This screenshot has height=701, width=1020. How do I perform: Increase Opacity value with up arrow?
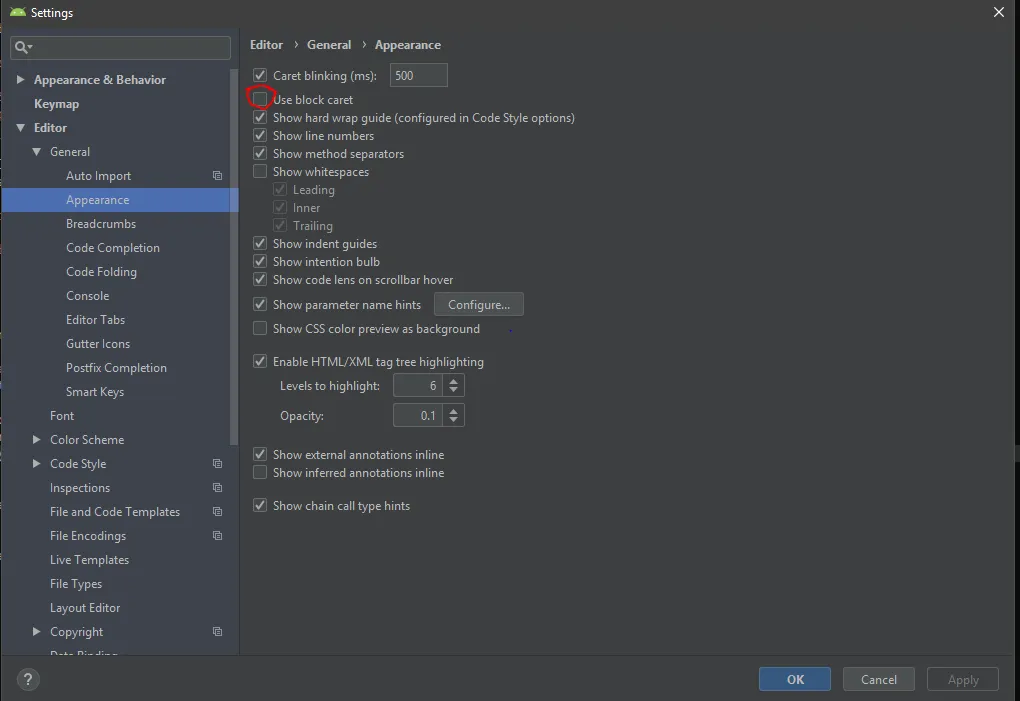pos(453,411)
